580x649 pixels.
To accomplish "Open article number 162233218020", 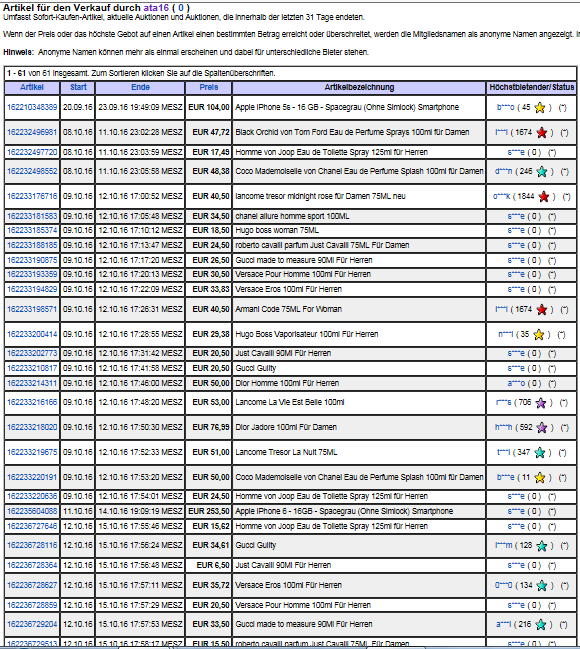I will (32, 427).
